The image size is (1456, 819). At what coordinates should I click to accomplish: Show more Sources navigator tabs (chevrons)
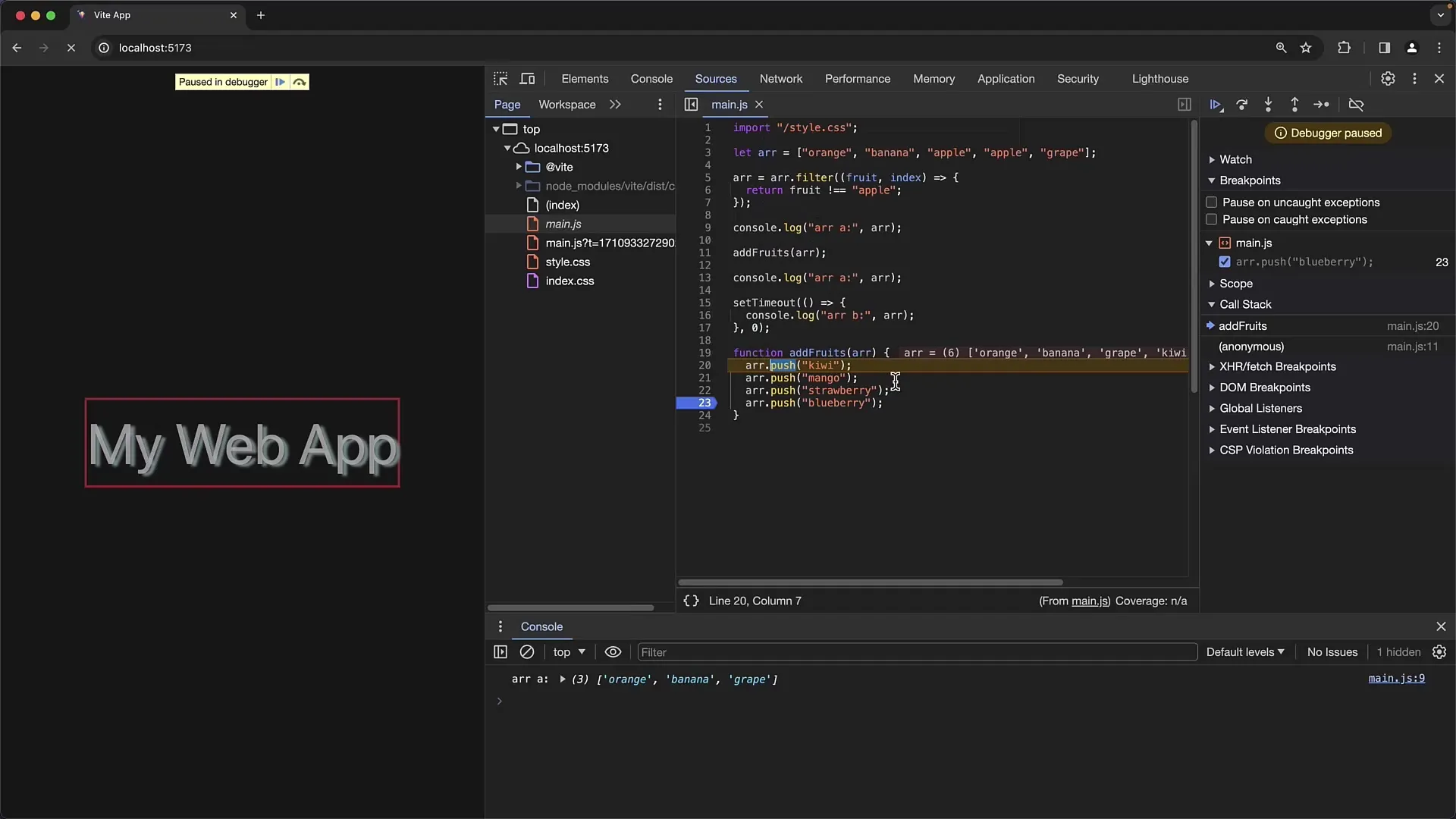[x=615, y=105]
